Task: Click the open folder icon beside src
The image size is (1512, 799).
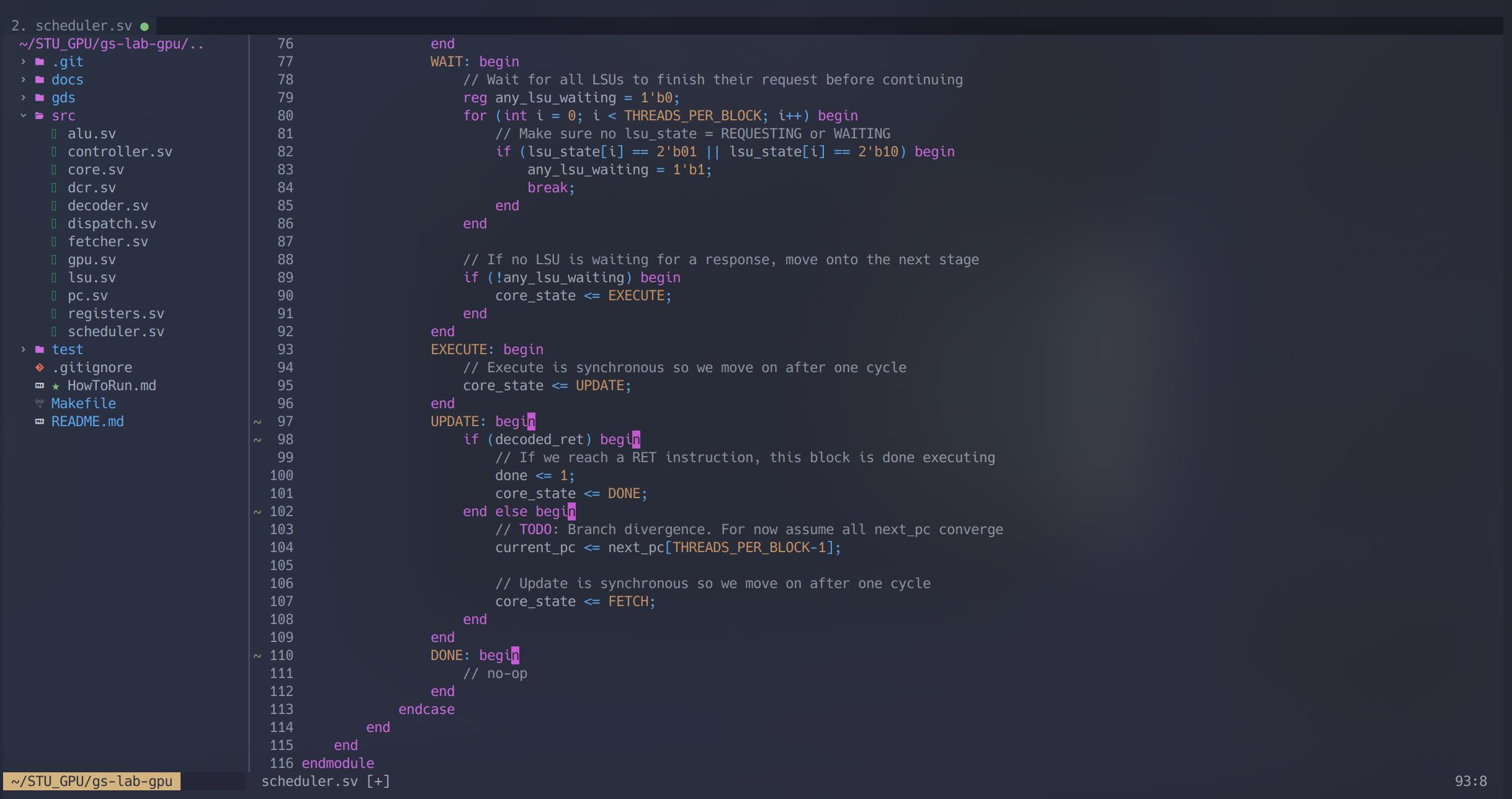Action: coord(40,115)
